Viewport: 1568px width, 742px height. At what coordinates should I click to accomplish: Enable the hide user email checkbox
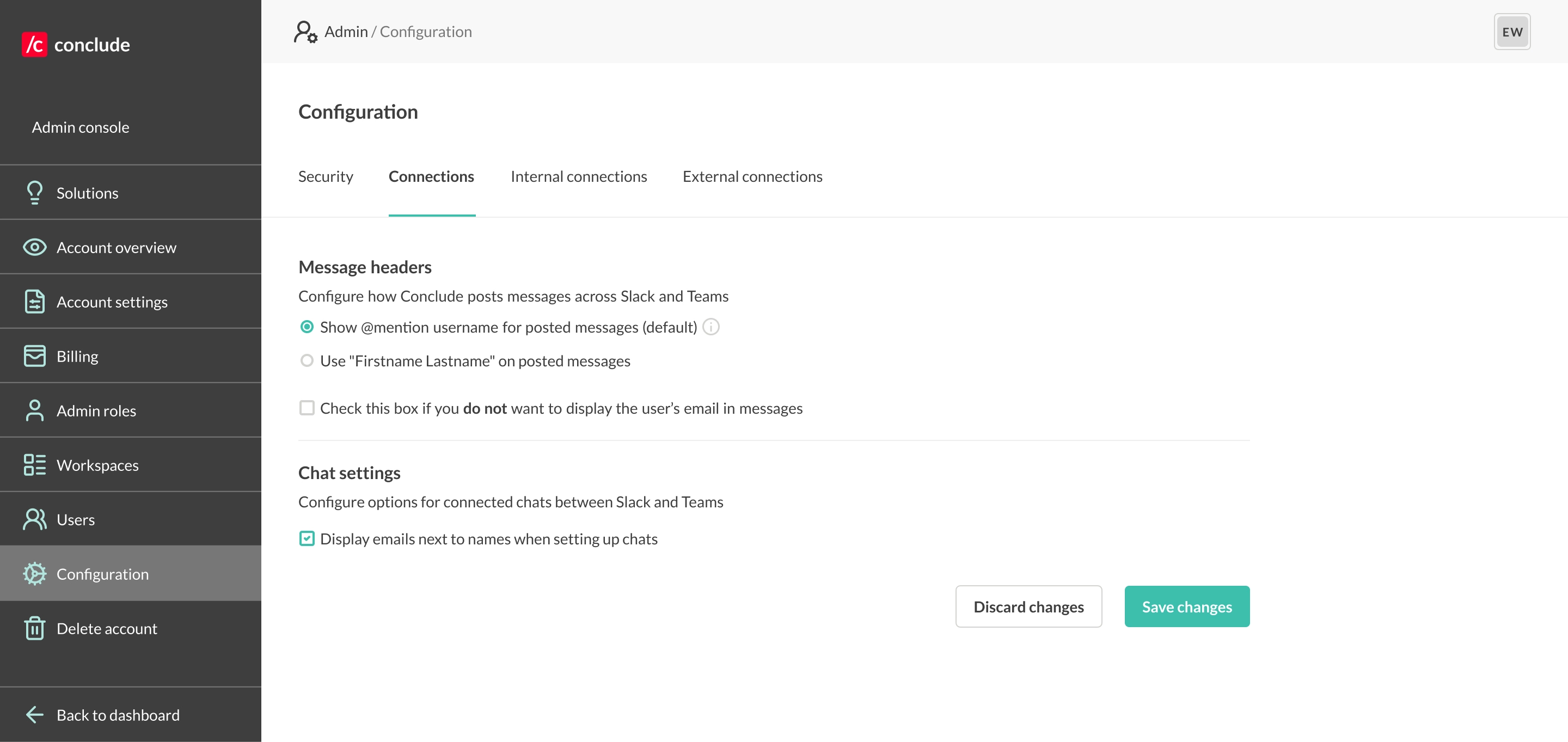(x=307, y=408)
